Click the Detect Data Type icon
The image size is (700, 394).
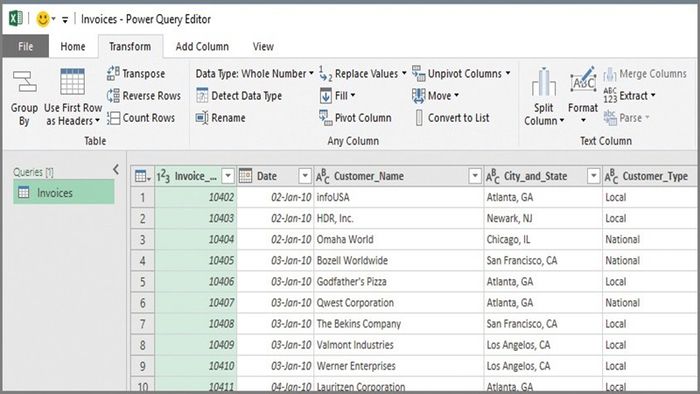click(202, 95)
